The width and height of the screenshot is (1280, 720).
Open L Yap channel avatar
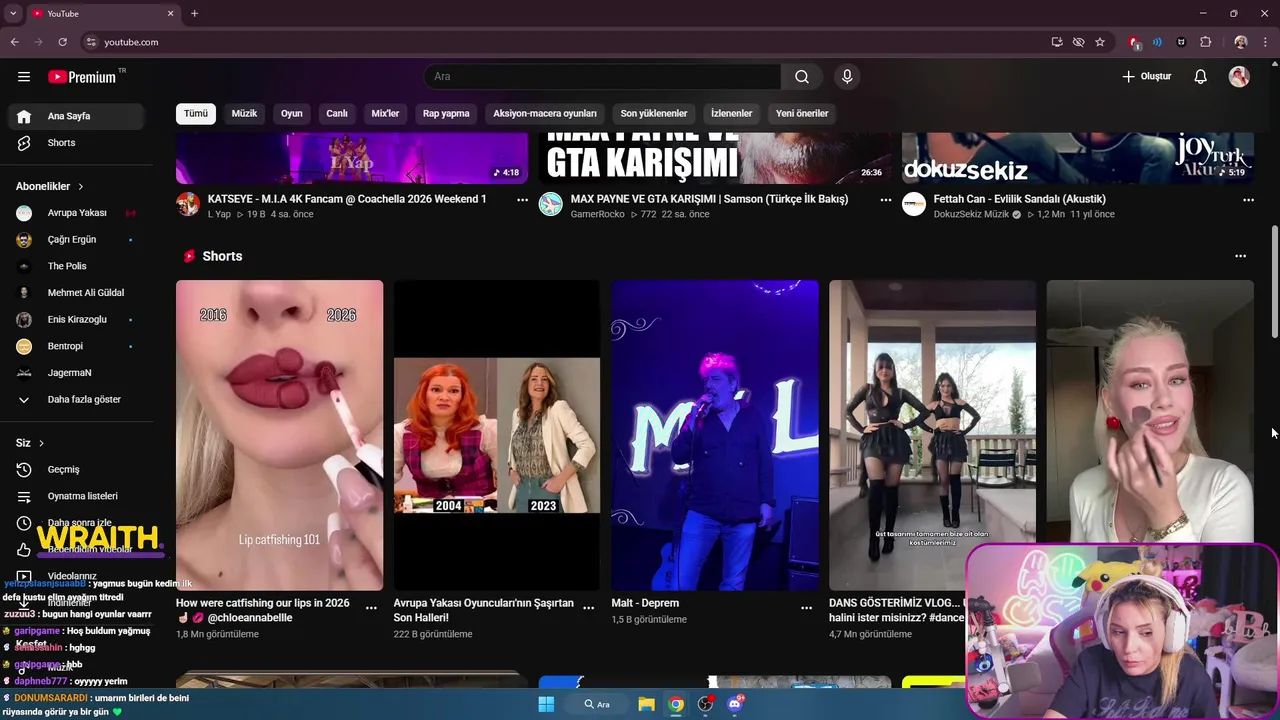coord(188,205)
